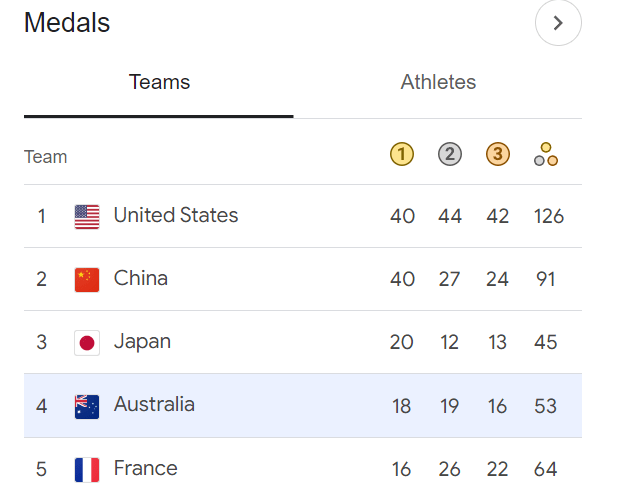The width and height of the screenshot is (619, 493).
Task: Click the Japan flag icon
Action: 87,343
